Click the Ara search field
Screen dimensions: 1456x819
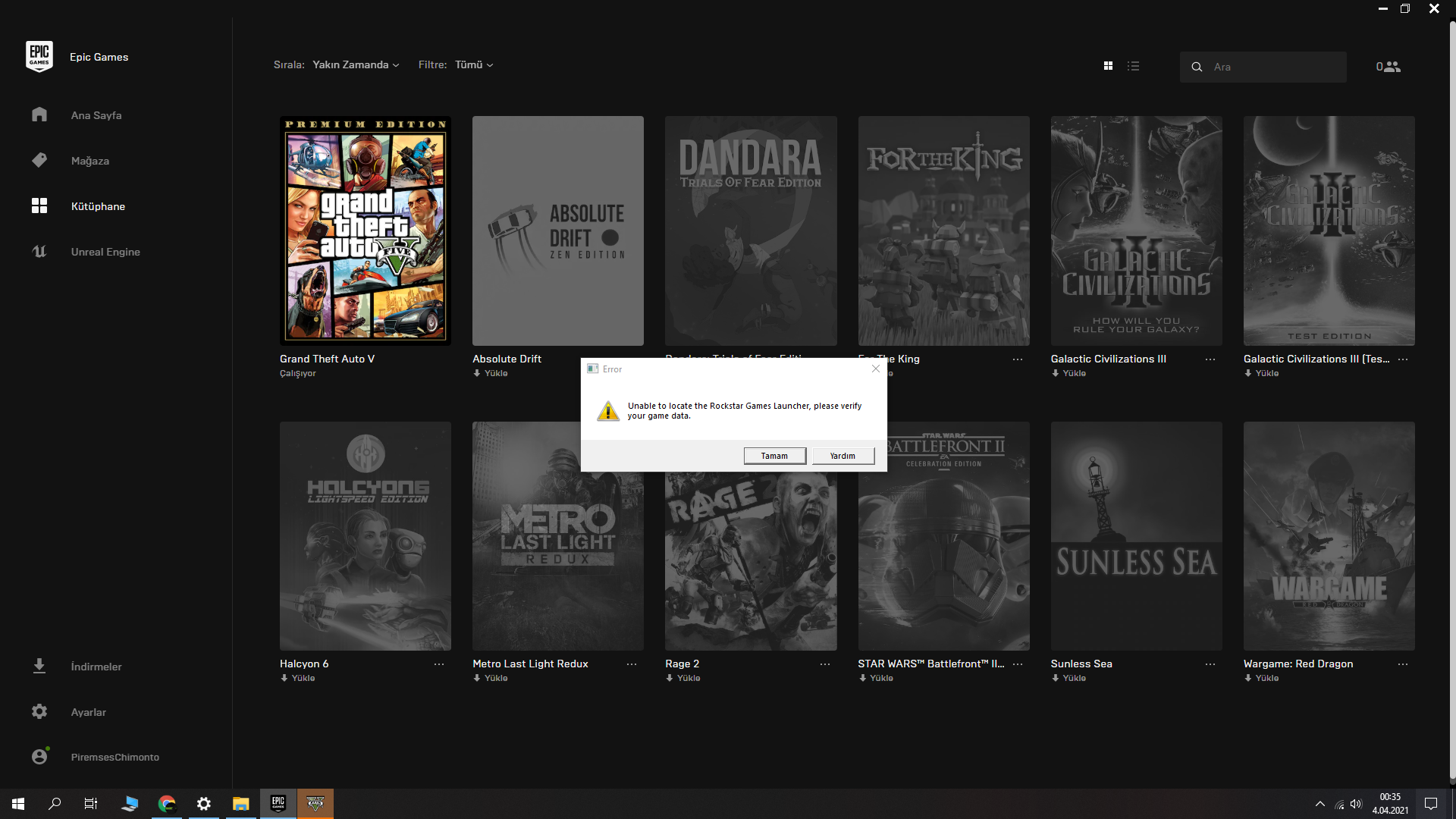[1274, 67]
